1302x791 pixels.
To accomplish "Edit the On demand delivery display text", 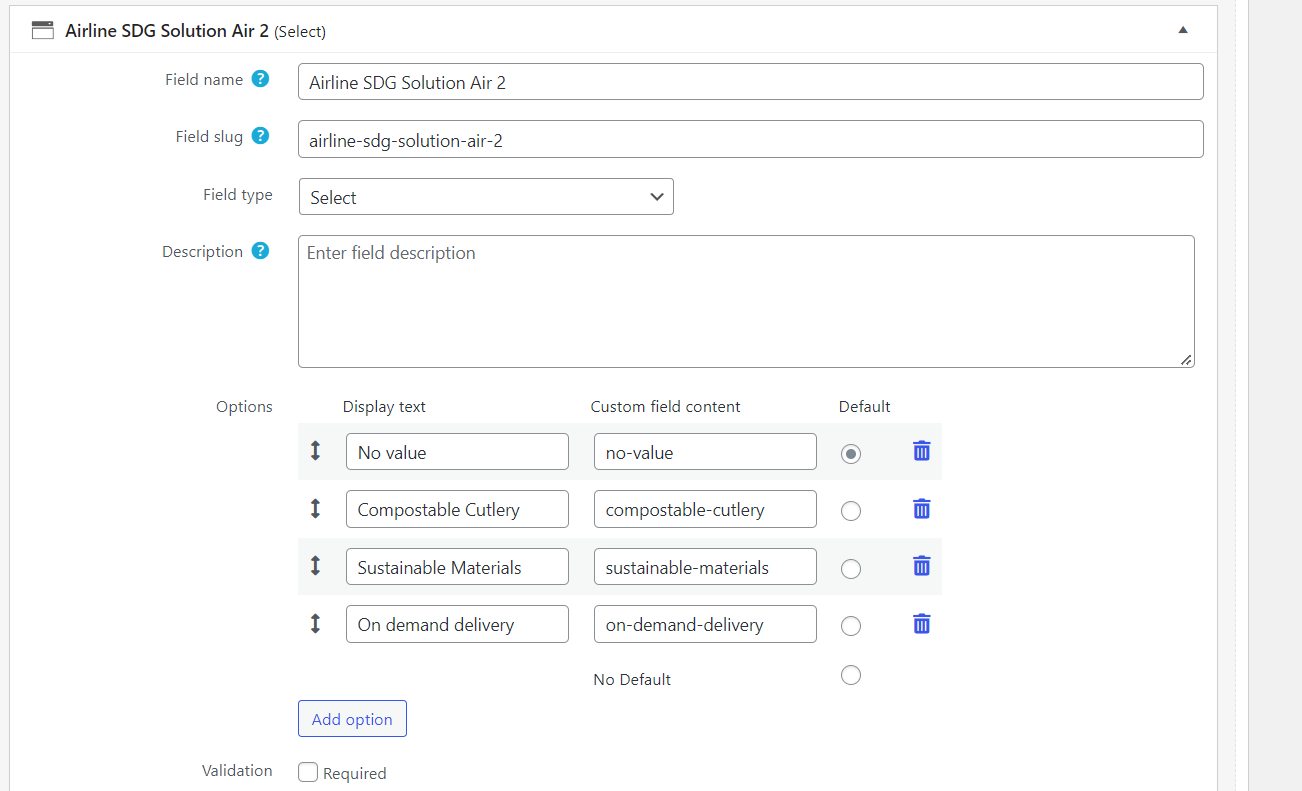I will [457, 624].
